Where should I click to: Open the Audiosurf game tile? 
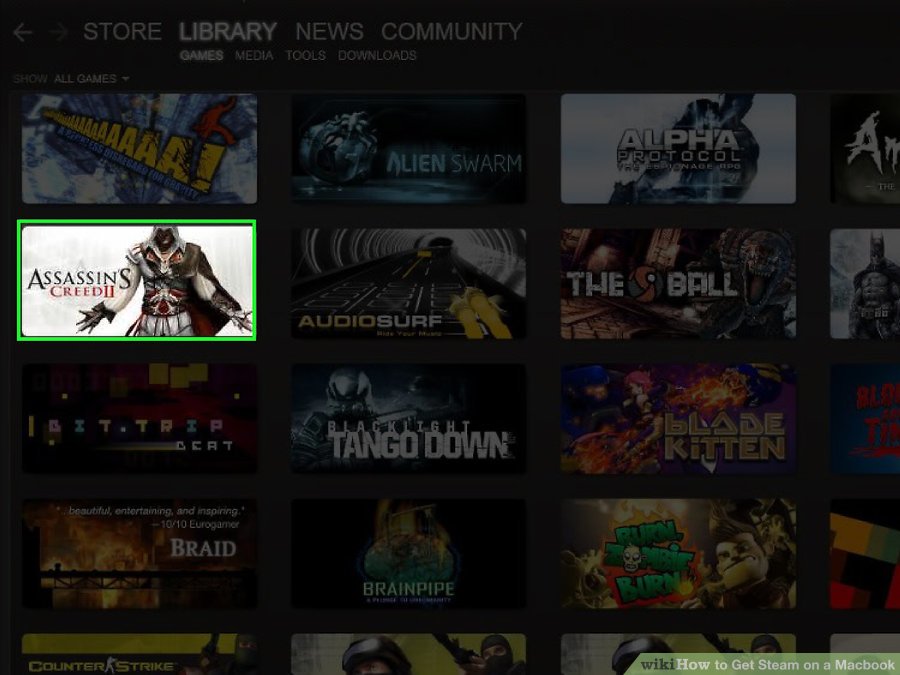409,284
